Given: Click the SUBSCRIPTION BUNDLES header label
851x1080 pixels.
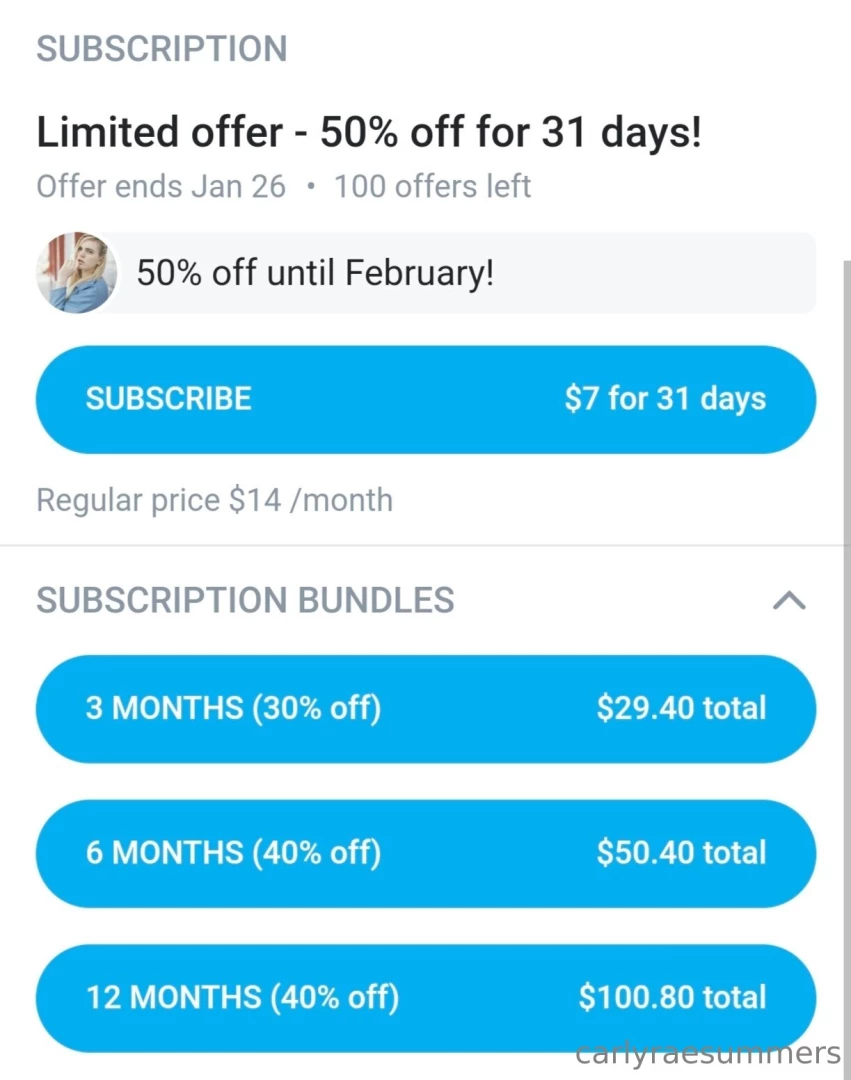Looking at the screenshot, I should [244, 600].
